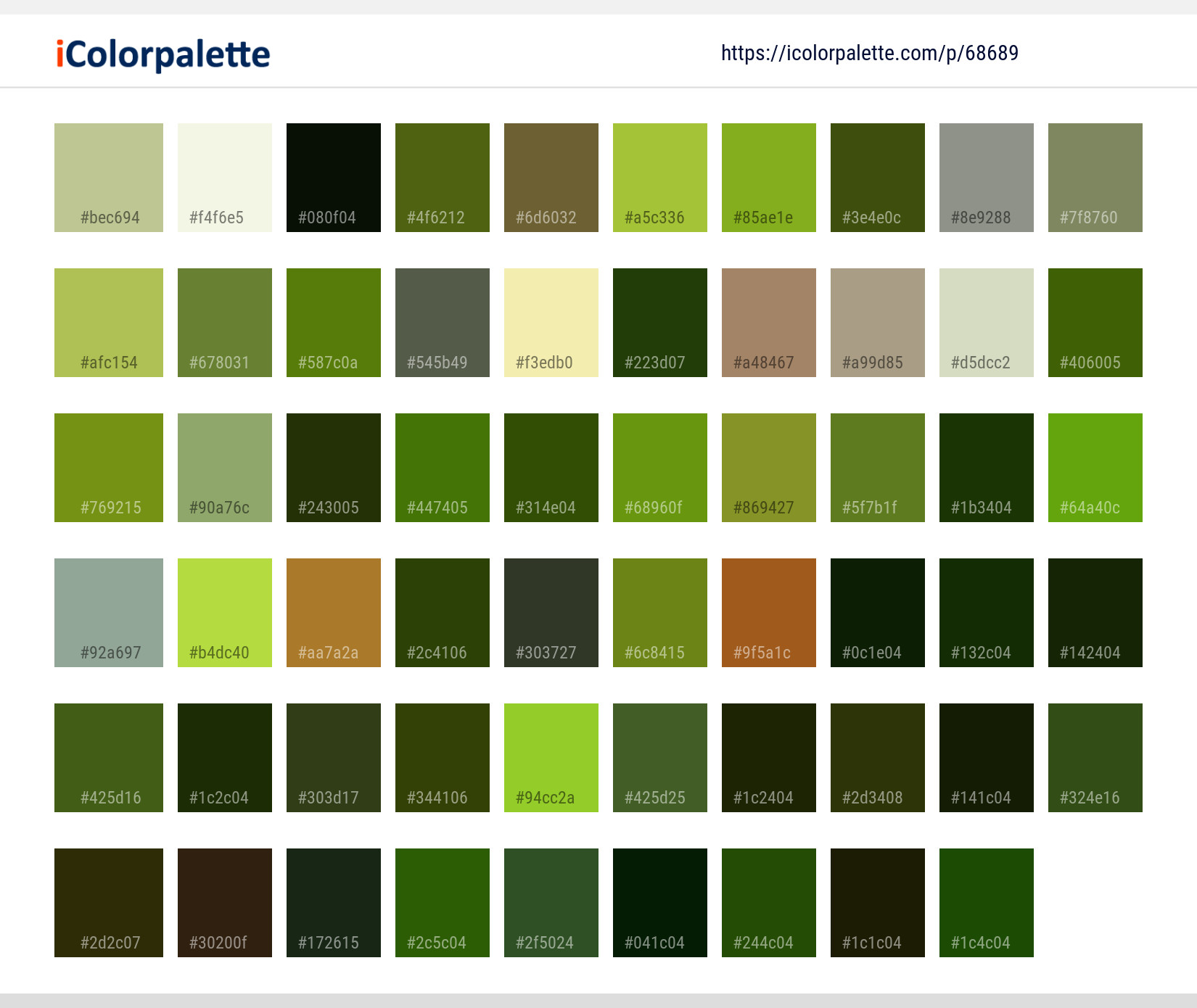Pick the #769215 swatch
1197x1008 pixels.
[109, 468]
